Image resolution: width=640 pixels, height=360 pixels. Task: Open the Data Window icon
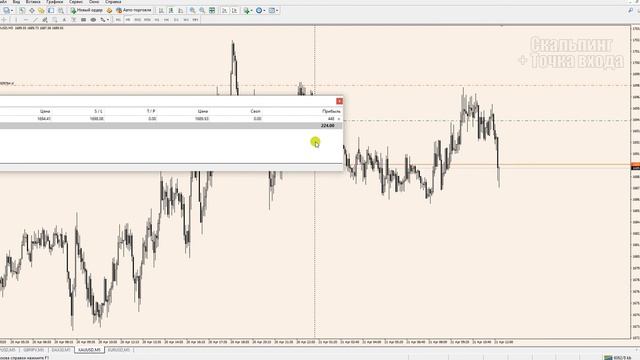[x=32, y=11]
